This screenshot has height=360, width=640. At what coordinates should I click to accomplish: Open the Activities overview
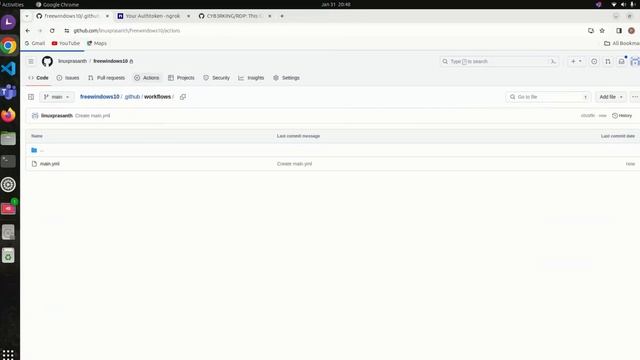12,4
